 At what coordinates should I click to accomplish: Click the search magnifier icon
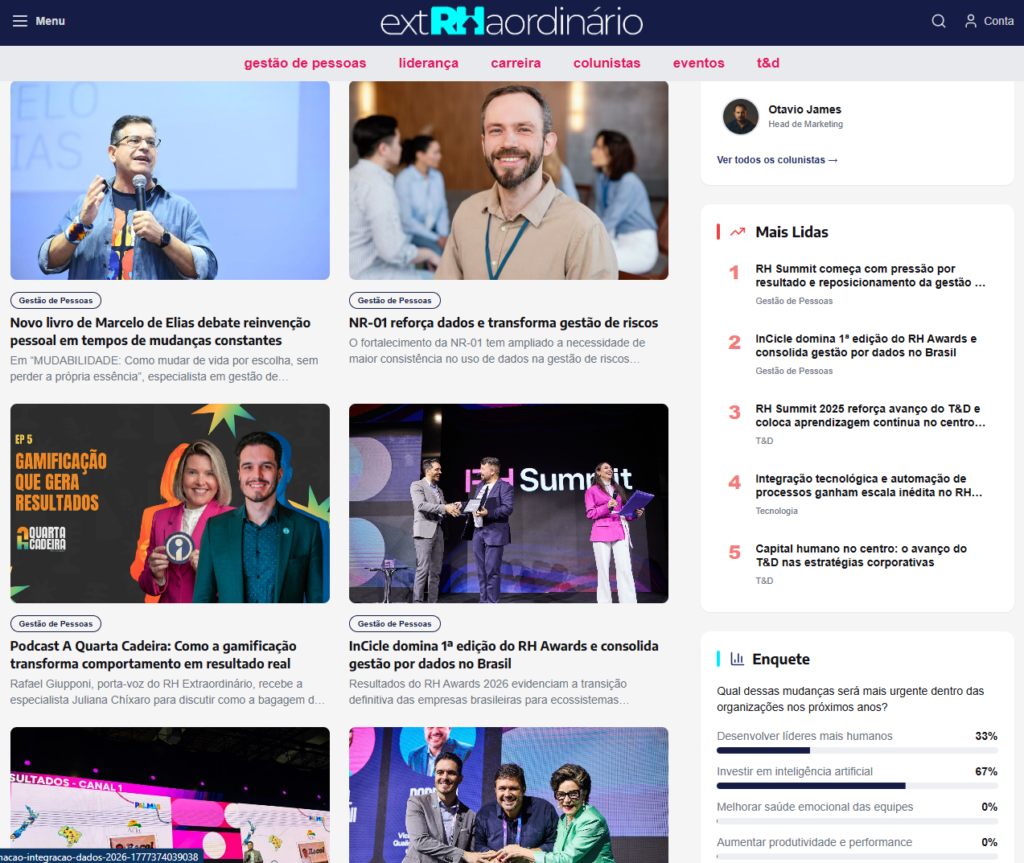(x=938, y=21)
